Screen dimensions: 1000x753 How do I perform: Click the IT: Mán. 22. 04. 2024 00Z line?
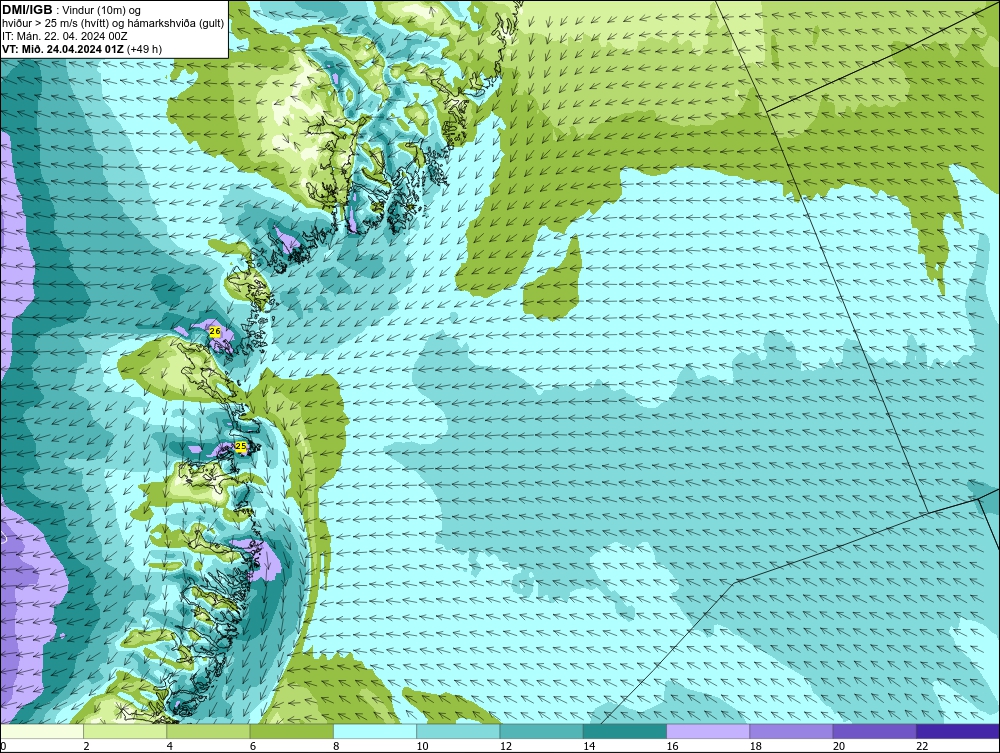click(64, 36)
